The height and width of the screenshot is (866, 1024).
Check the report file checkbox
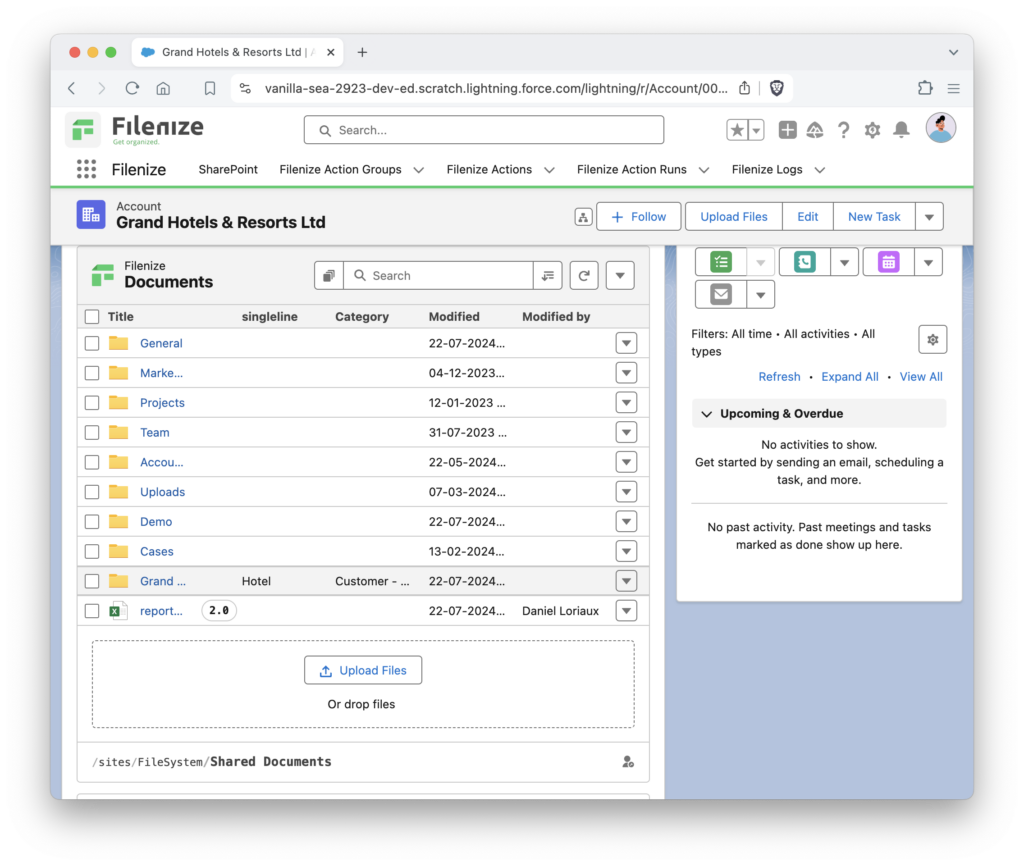tap(92, 611)
